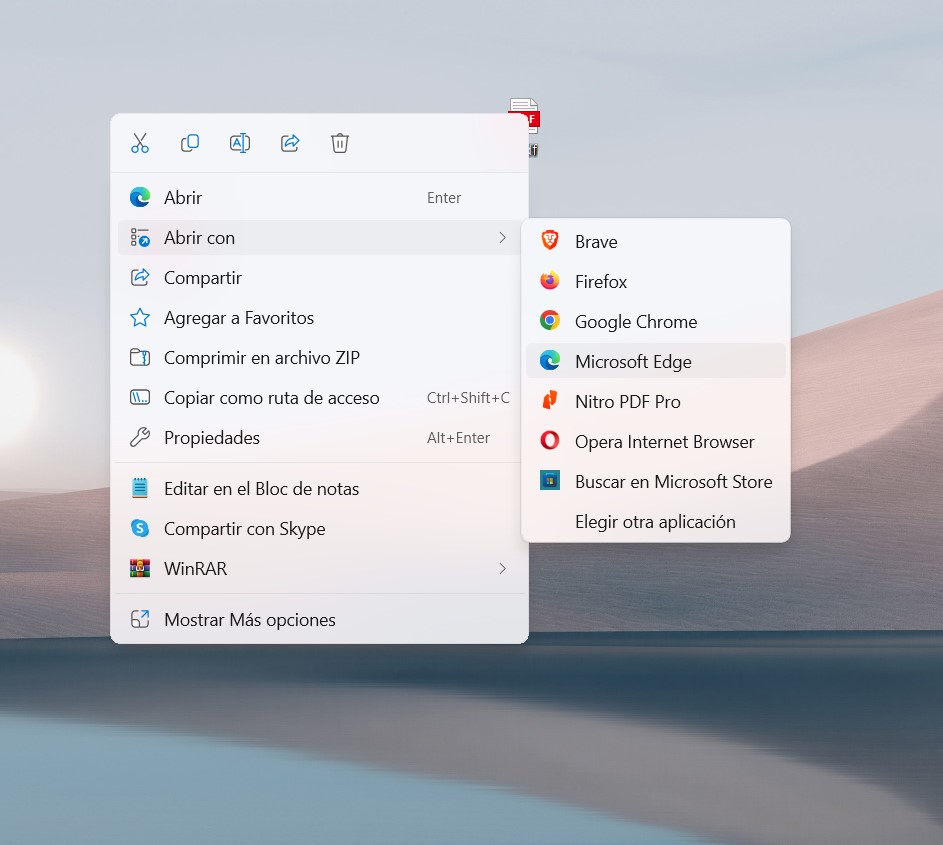
Task: Click the WinRAR books icon
Action: [140, 568]
